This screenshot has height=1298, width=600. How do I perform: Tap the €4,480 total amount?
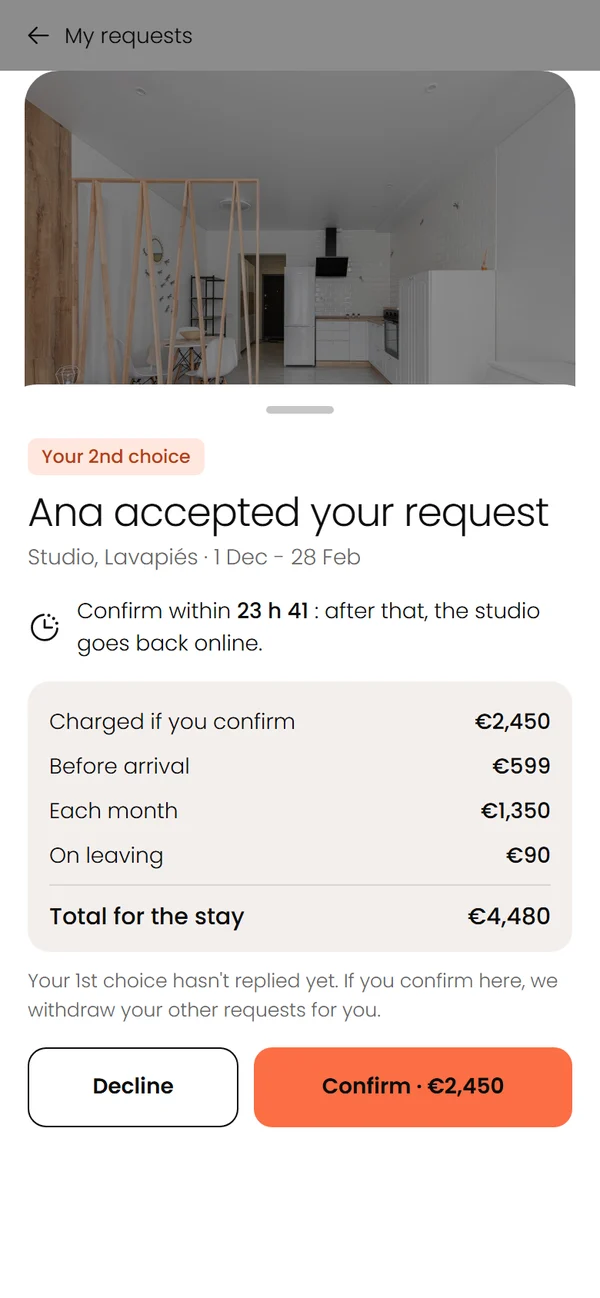[509, 917]
